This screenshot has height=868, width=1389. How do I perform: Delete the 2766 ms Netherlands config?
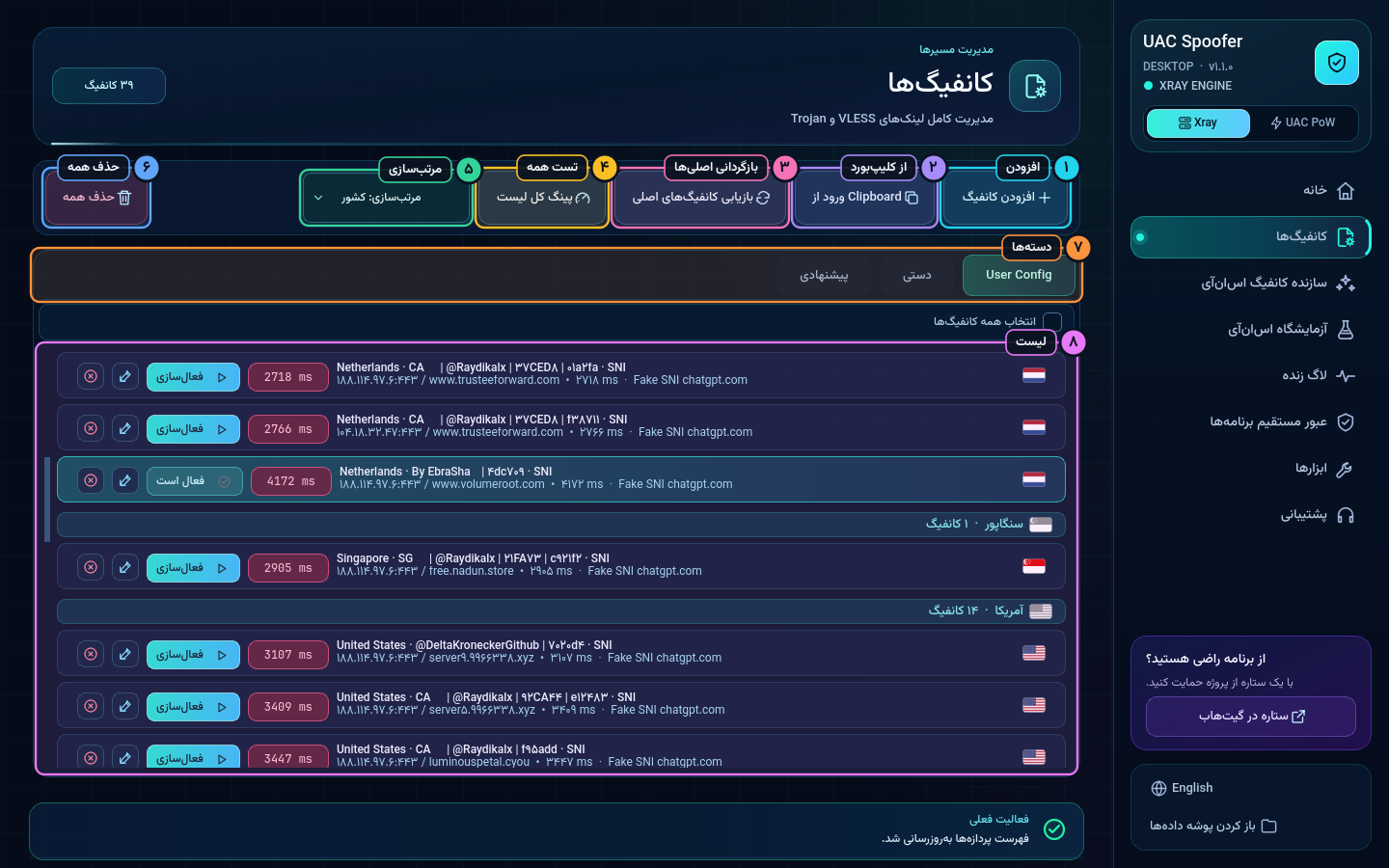tap(91, 429)
